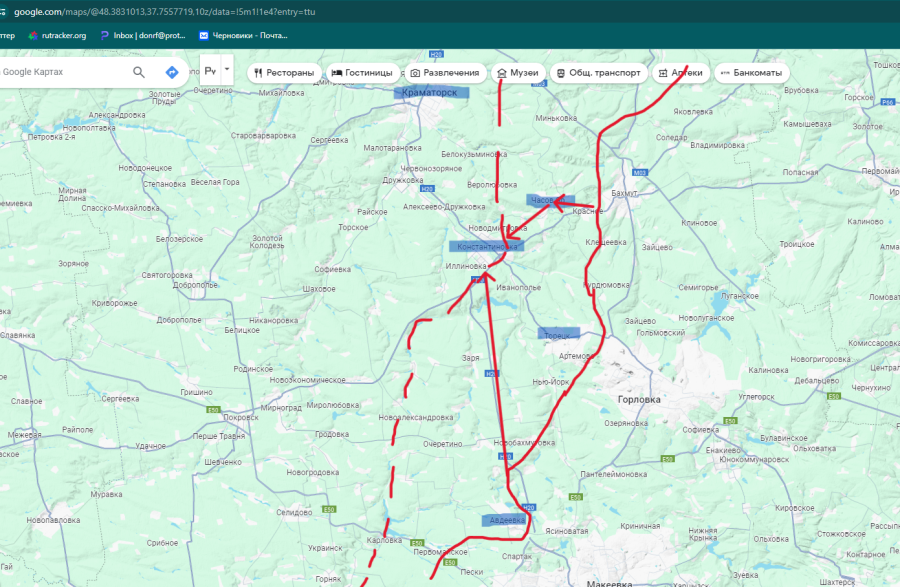This screenshot has height=587, width=900.
Task: Click the H20 road shield near Дружковка
Action: 427,189
